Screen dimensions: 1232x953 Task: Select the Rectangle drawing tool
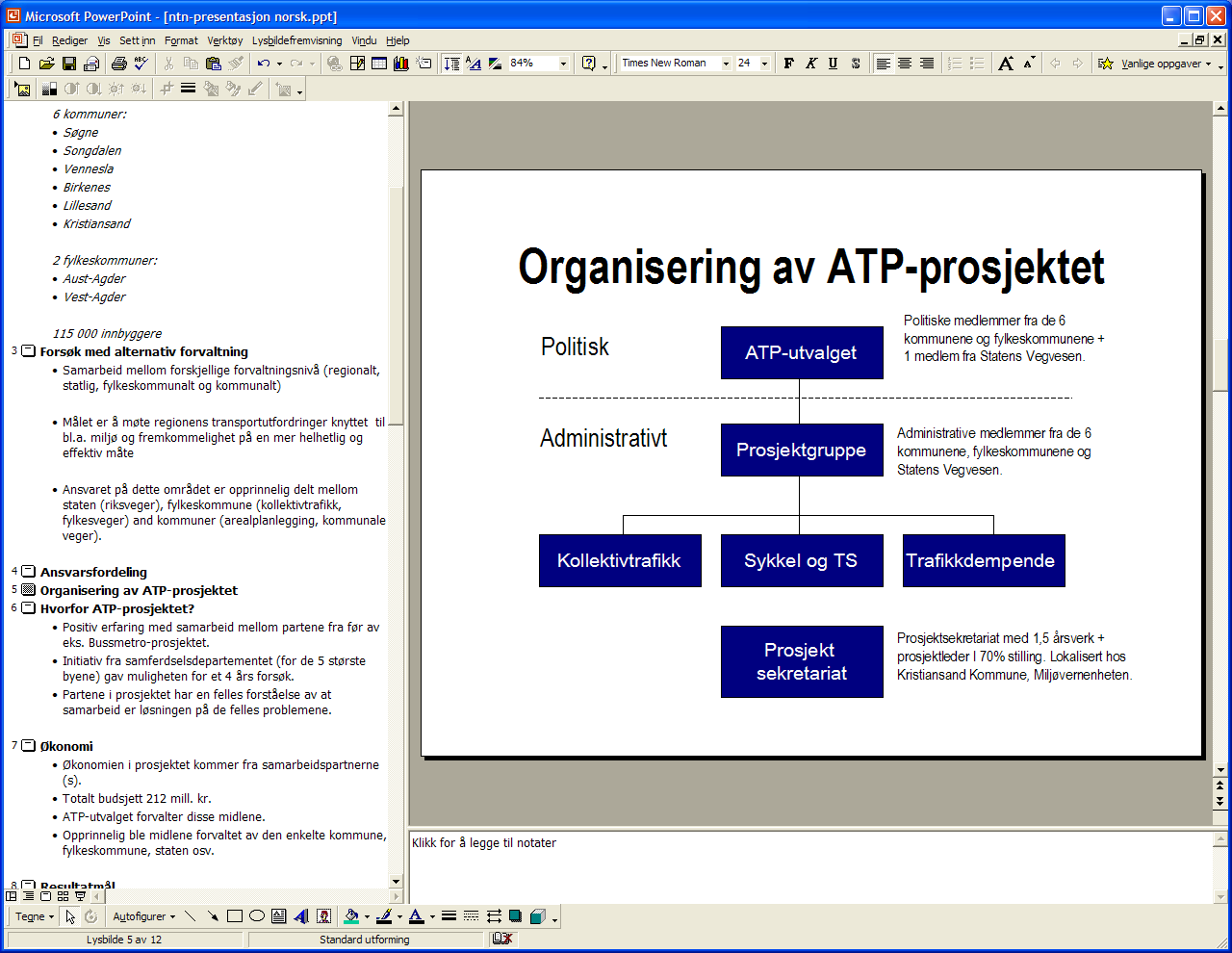[235, 916]
